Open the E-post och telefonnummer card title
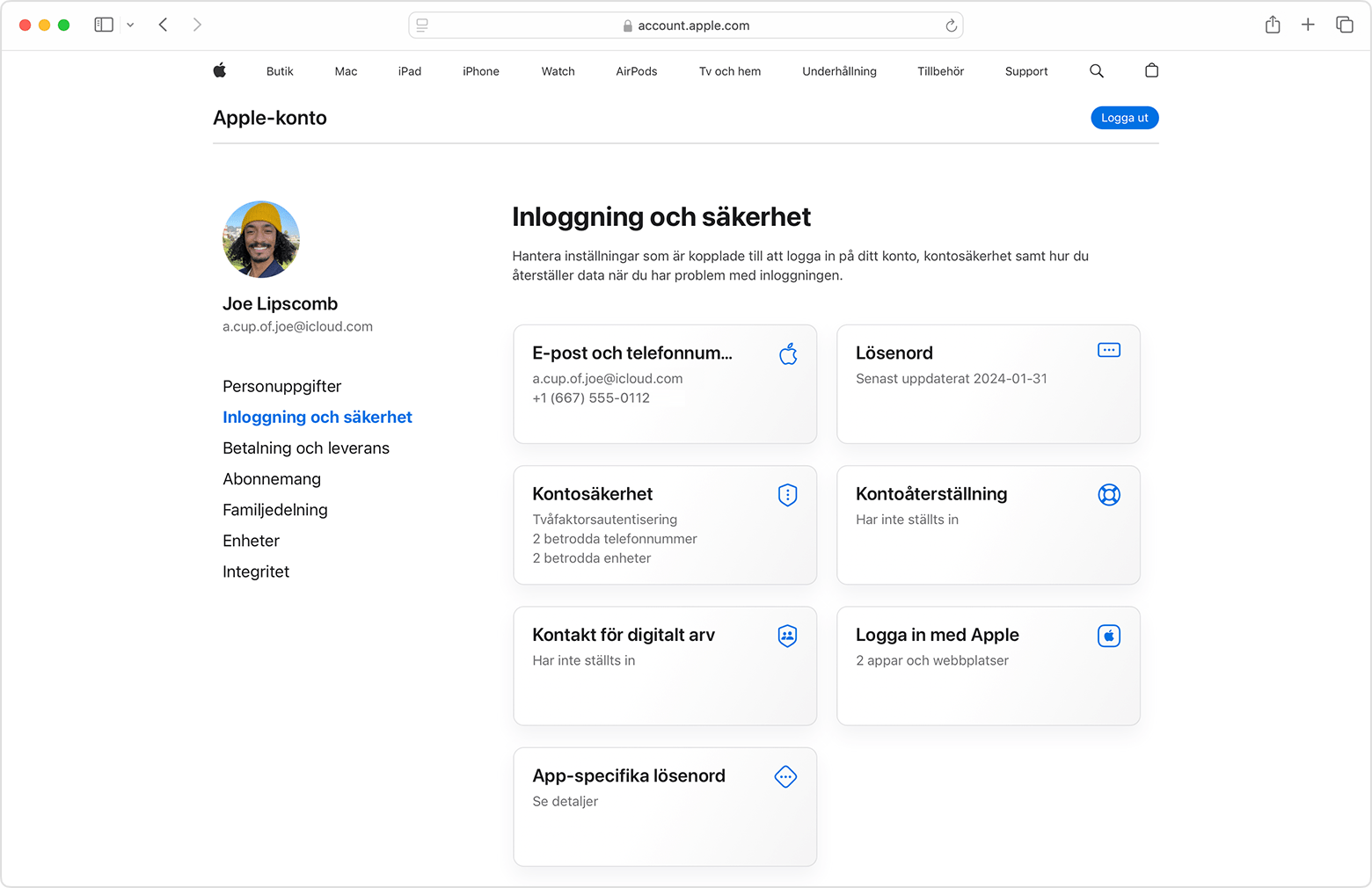The height and width of the screenshot is (888, 1372). (x=632, y=353)
